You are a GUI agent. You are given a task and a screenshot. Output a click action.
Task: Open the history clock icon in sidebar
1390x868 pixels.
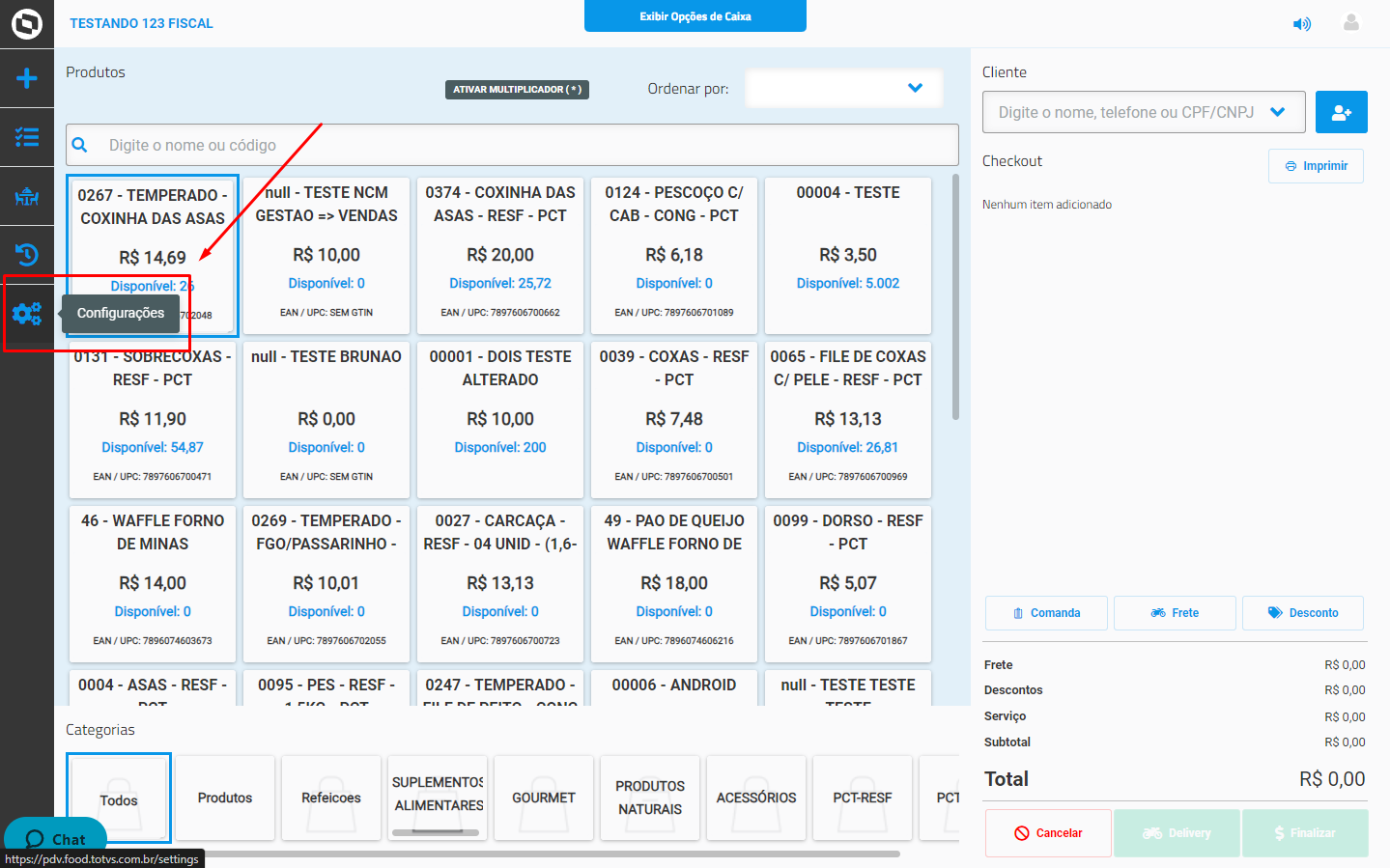coord(27,255)
